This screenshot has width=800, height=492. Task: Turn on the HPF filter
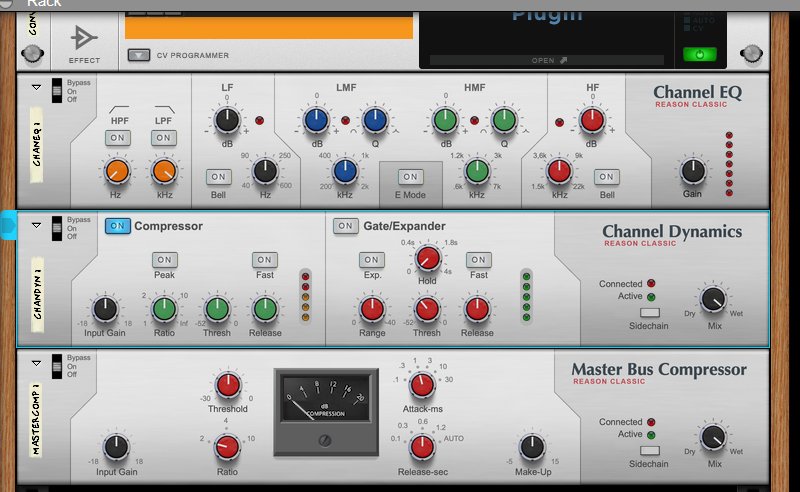[118, 137]
